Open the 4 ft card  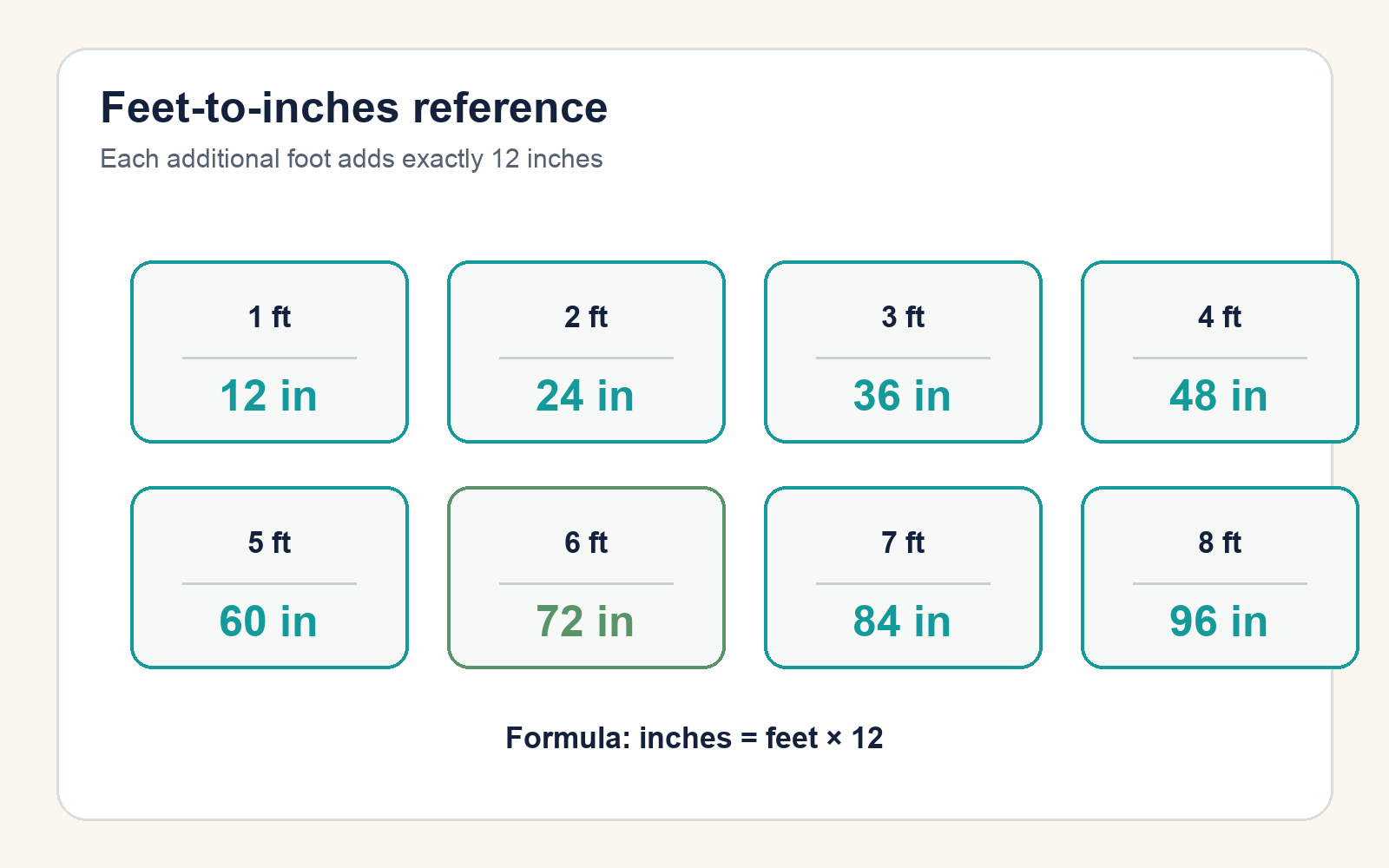(1220, 352)
